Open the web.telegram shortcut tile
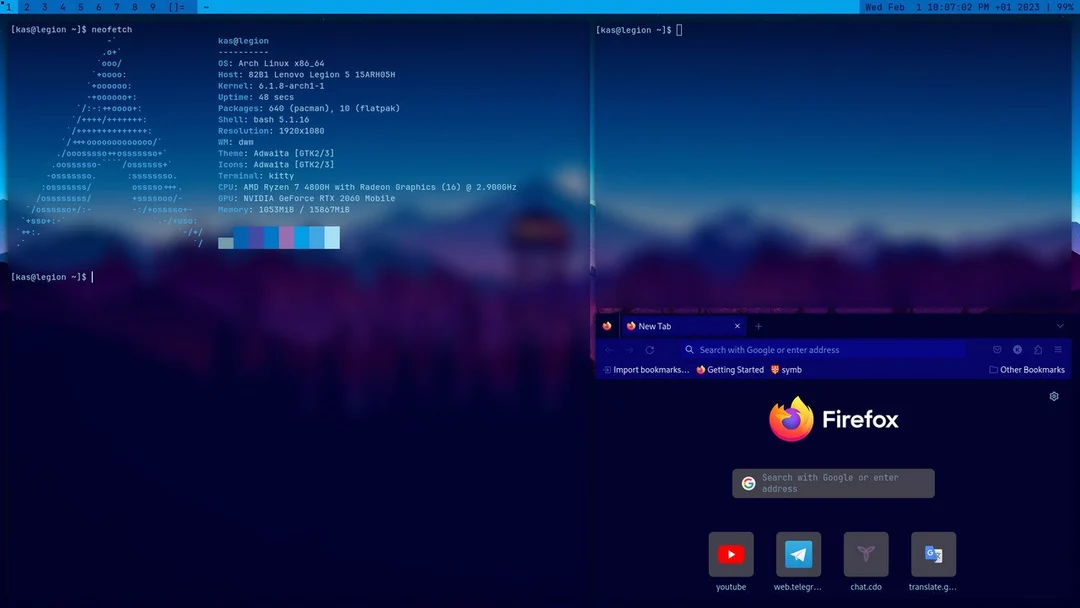The width and height of the screenshot is (1080, 608). pyautogui.click(x=798, y=554)
